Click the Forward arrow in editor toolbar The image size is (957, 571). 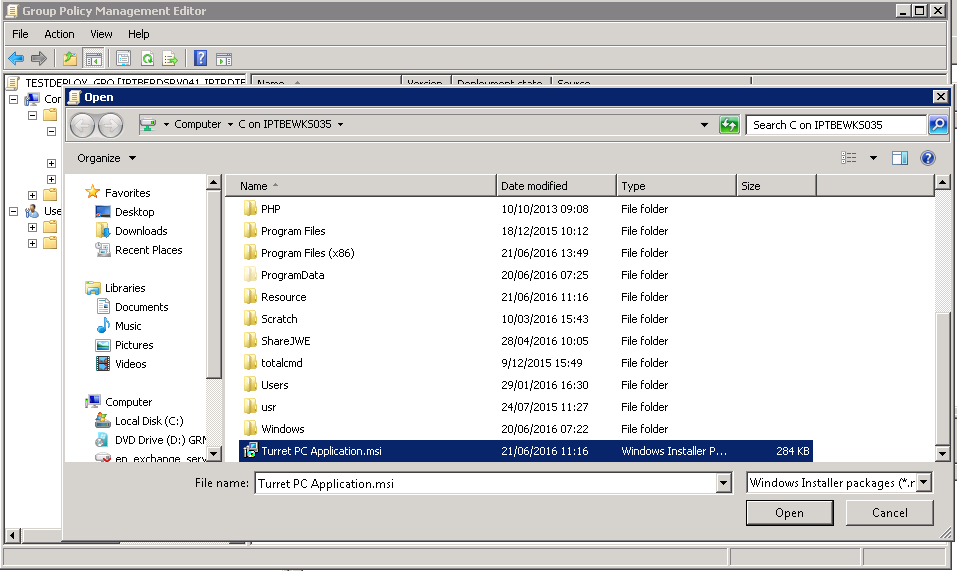coord(39,59)
